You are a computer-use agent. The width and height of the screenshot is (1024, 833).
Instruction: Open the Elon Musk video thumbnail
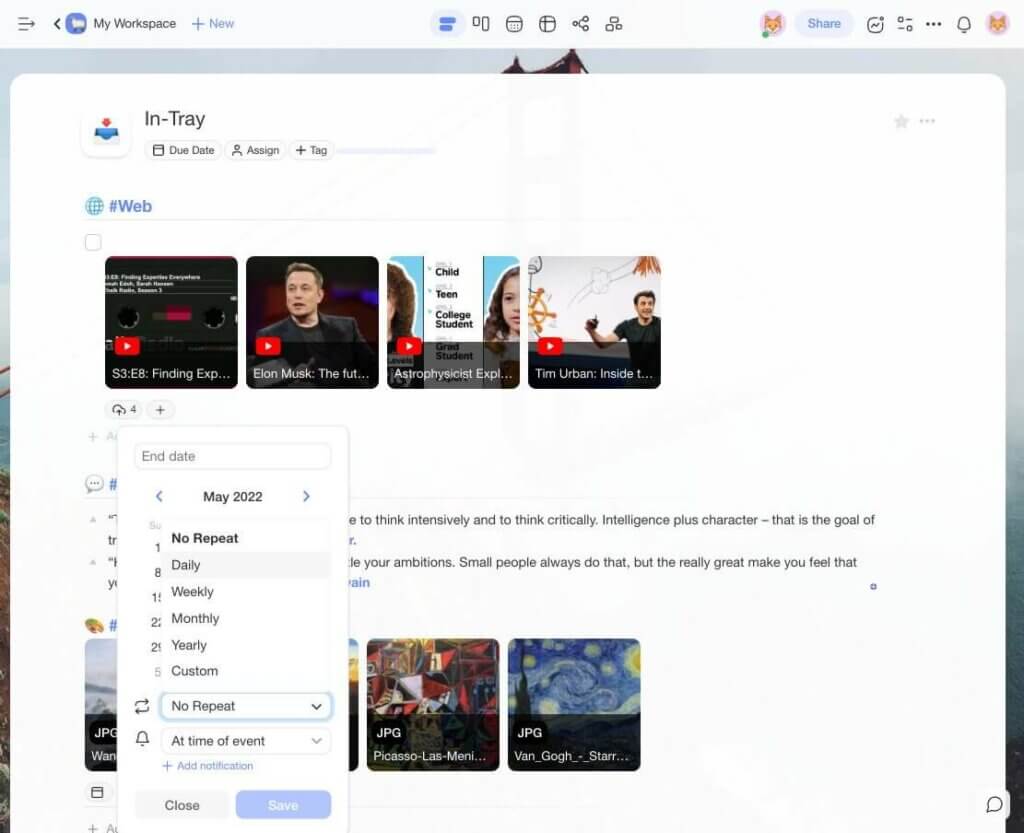click(312, 322)
